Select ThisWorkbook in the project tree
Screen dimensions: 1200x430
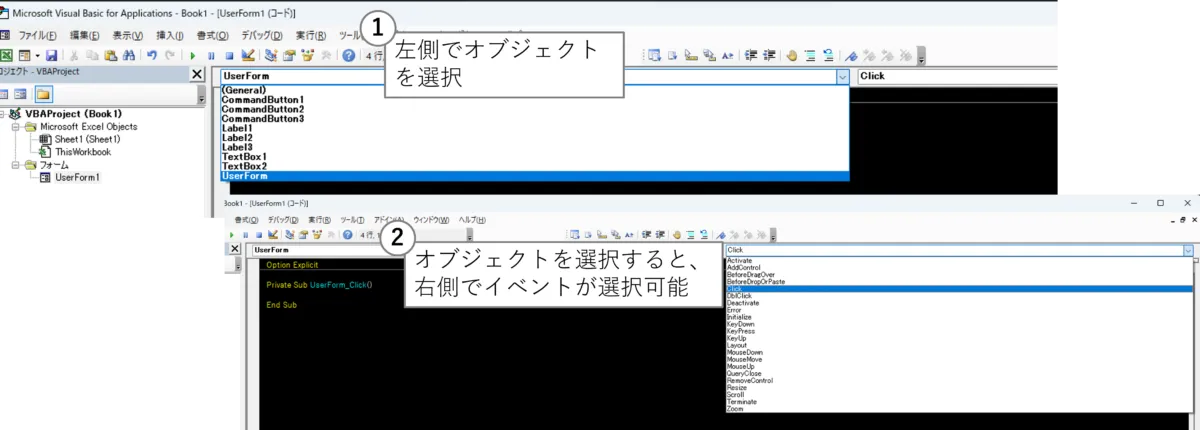(x=83, y=152)
